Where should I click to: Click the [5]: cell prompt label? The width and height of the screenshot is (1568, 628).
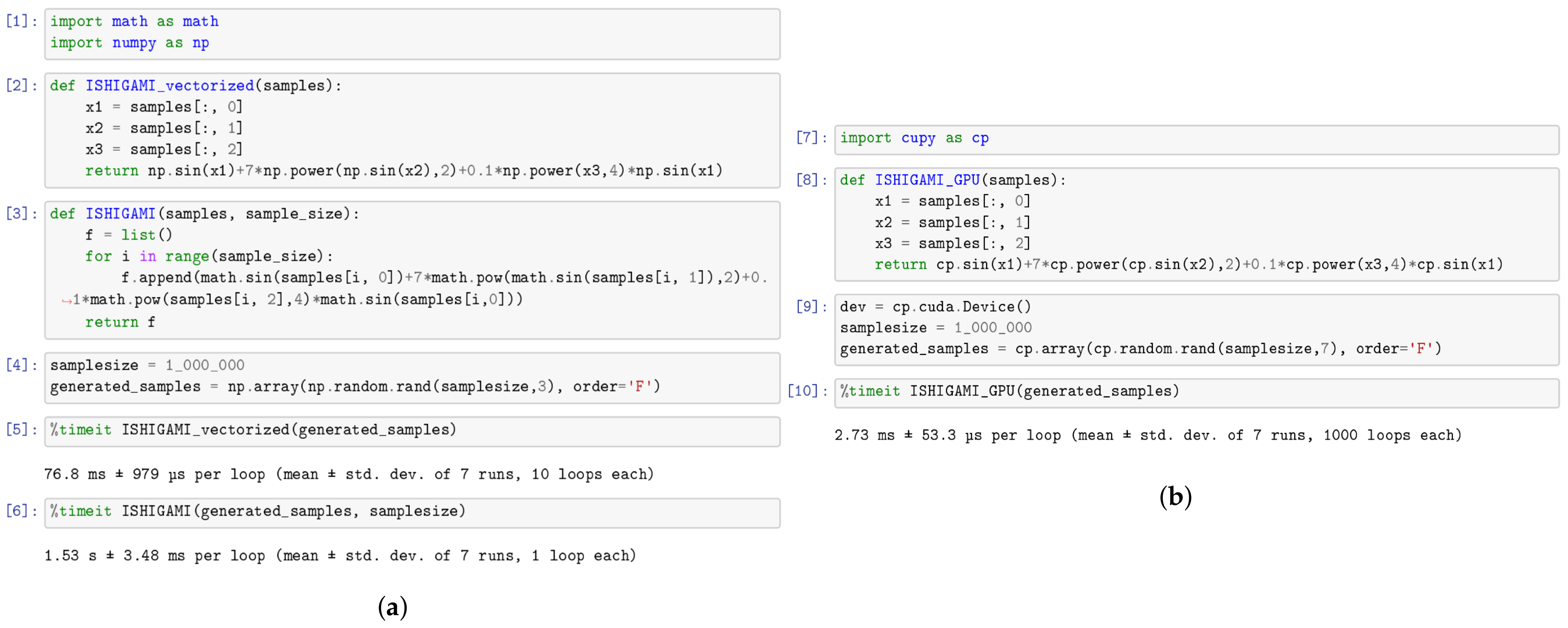(21, 430)
